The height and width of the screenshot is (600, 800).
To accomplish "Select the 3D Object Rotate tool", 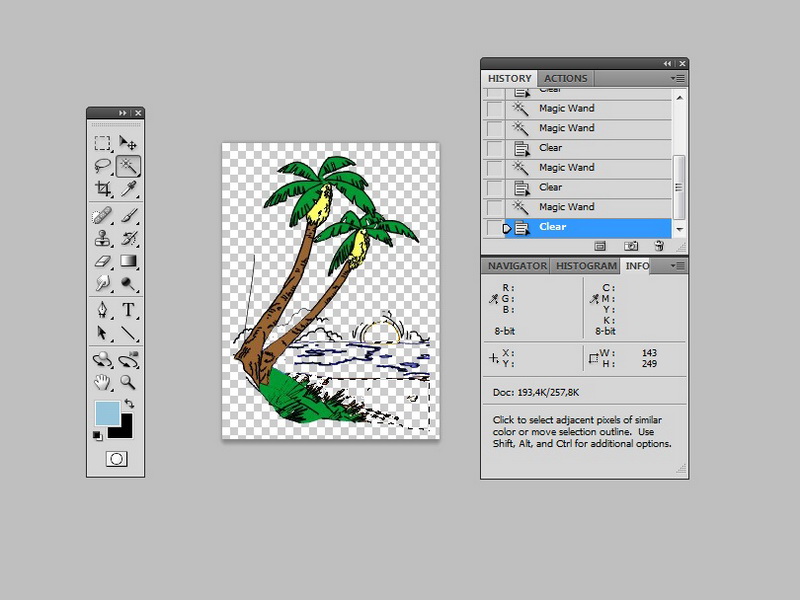I will pos(103,359).
